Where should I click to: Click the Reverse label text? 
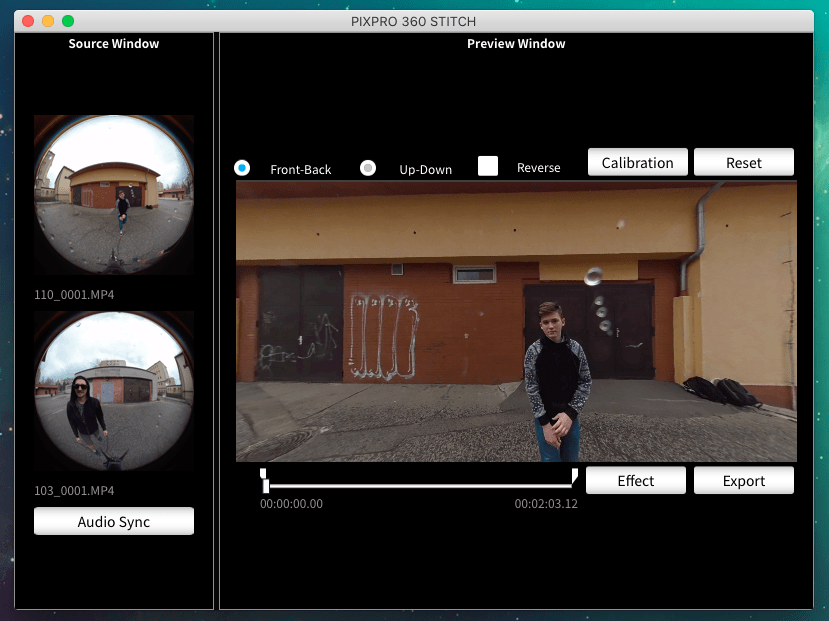tap(538, 167)
